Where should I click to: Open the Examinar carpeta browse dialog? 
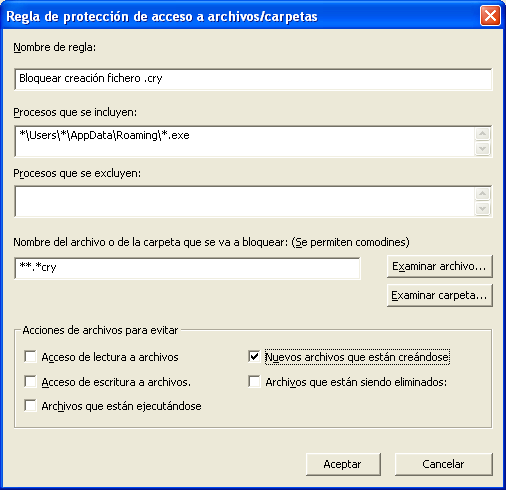point(439,295)
